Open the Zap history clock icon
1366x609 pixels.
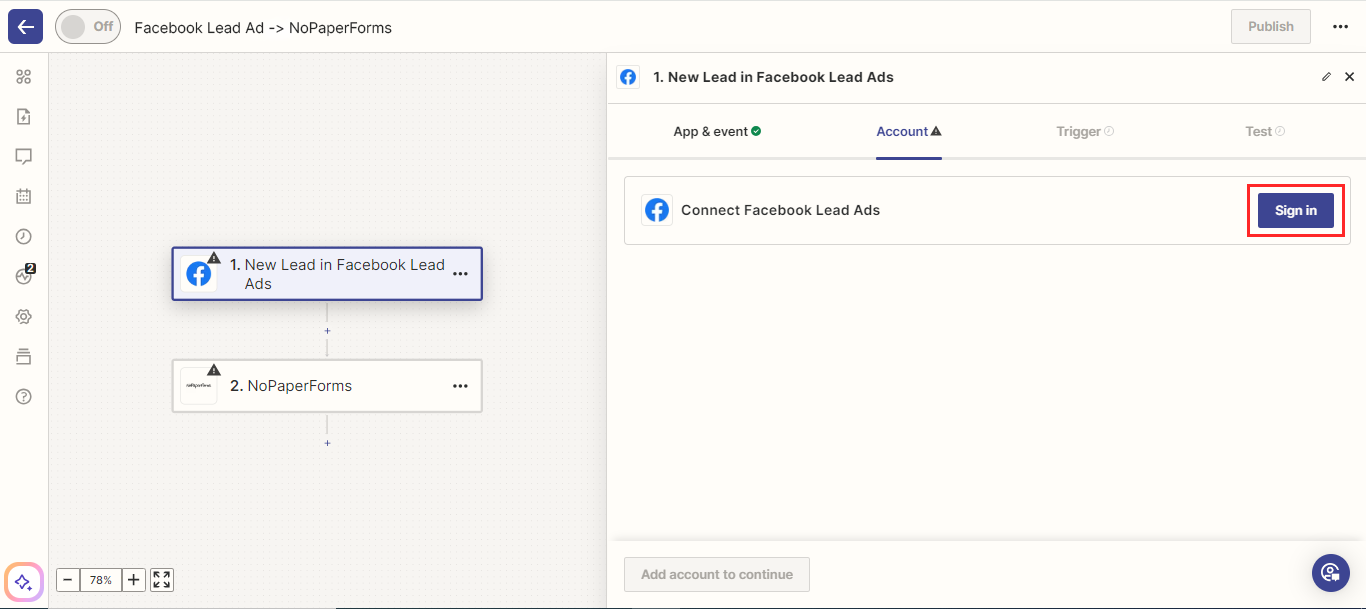24,237
